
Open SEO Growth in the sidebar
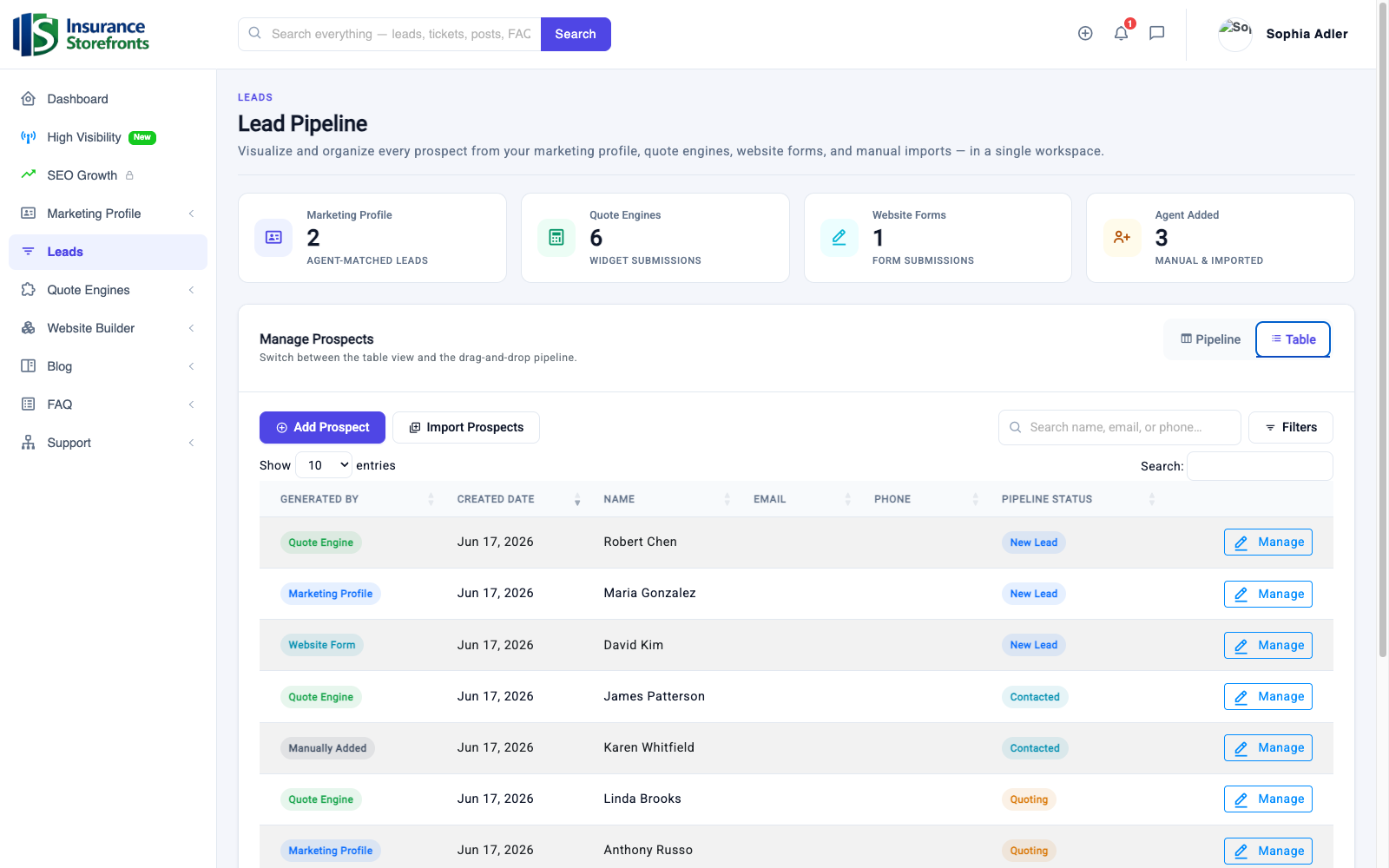(x=108, y=175)
